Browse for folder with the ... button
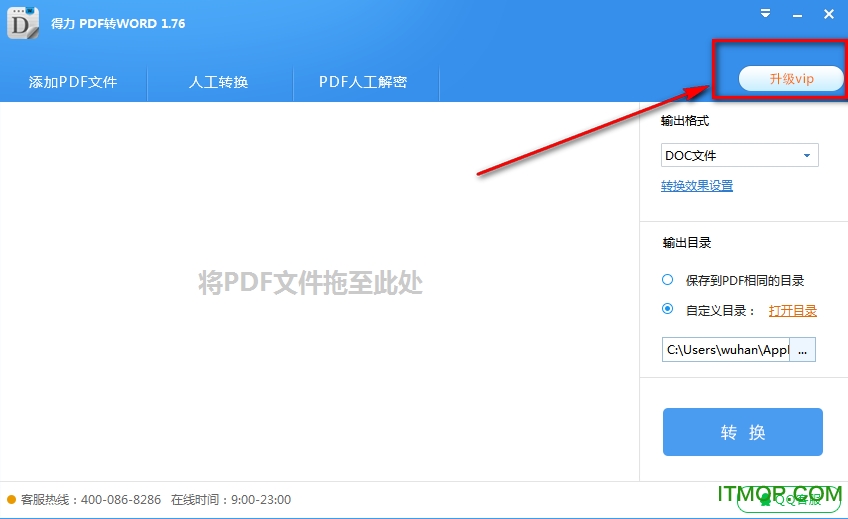The width and height of the screenshot is (848, 519). [803, 350]
